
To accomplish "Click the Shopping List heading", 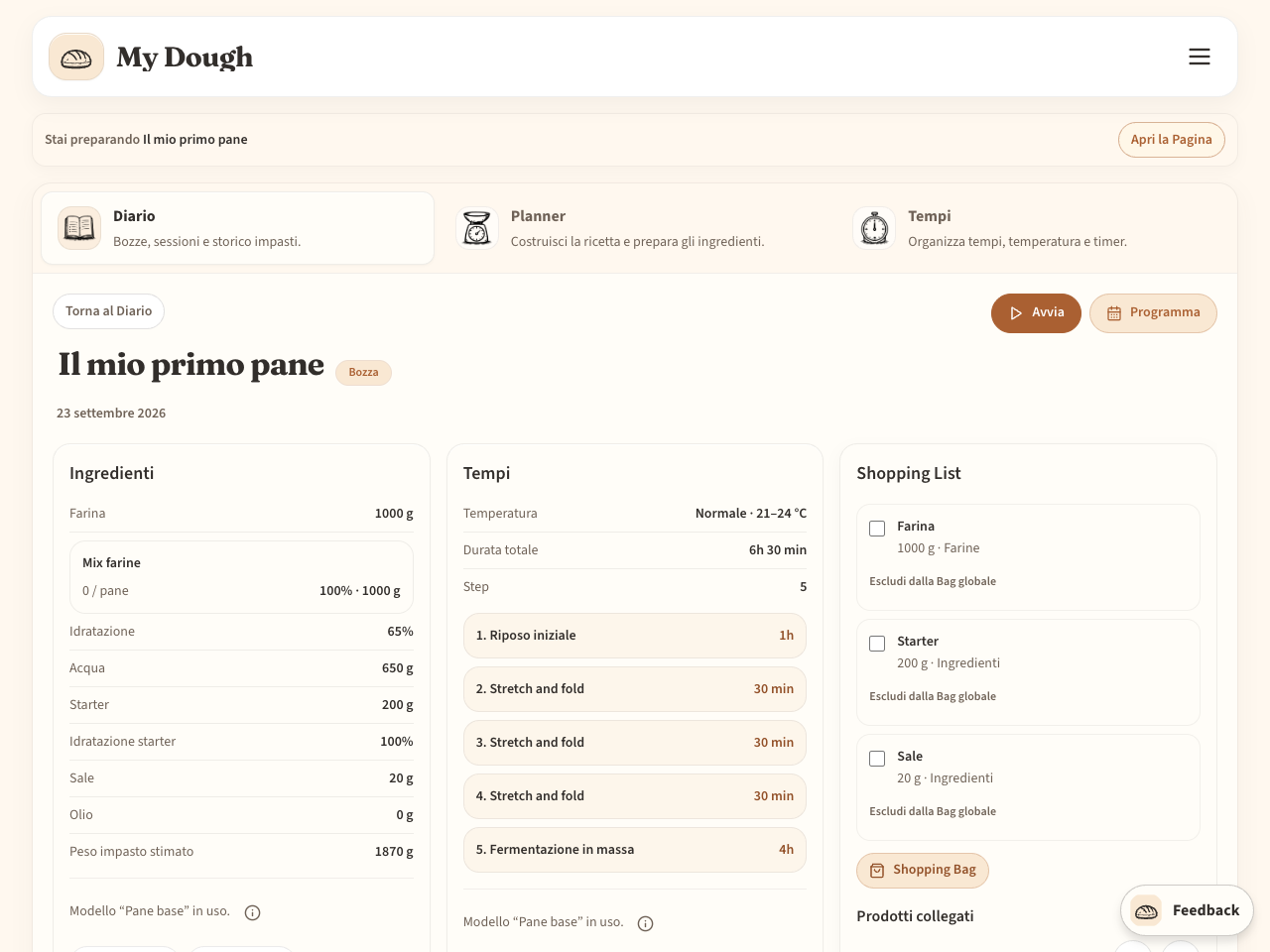I will [x=909, y=474].
